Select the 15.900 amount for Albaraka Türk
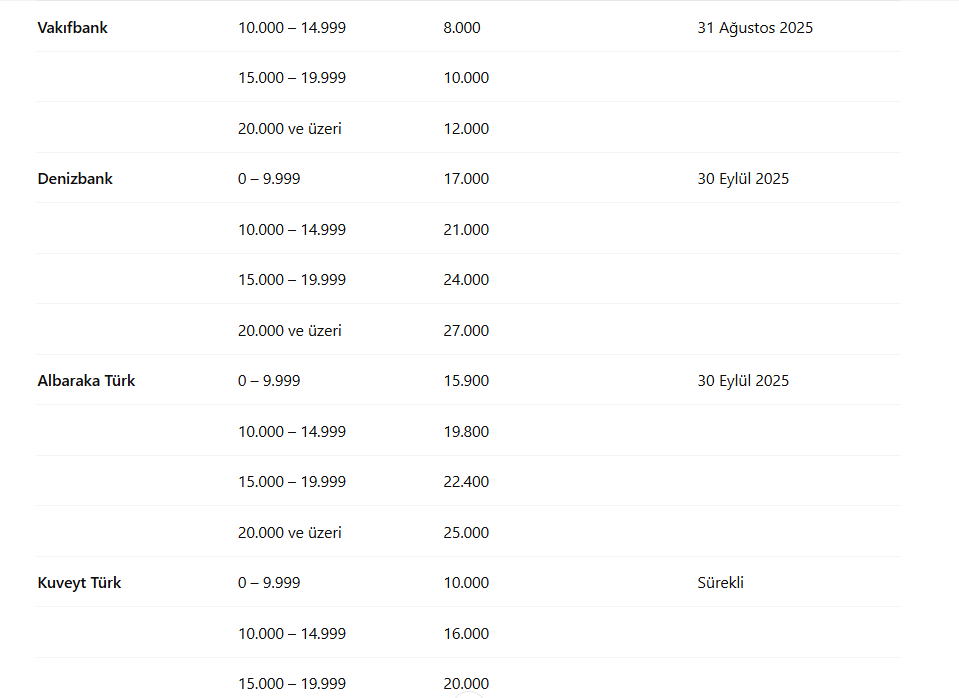 coord(466,381)
